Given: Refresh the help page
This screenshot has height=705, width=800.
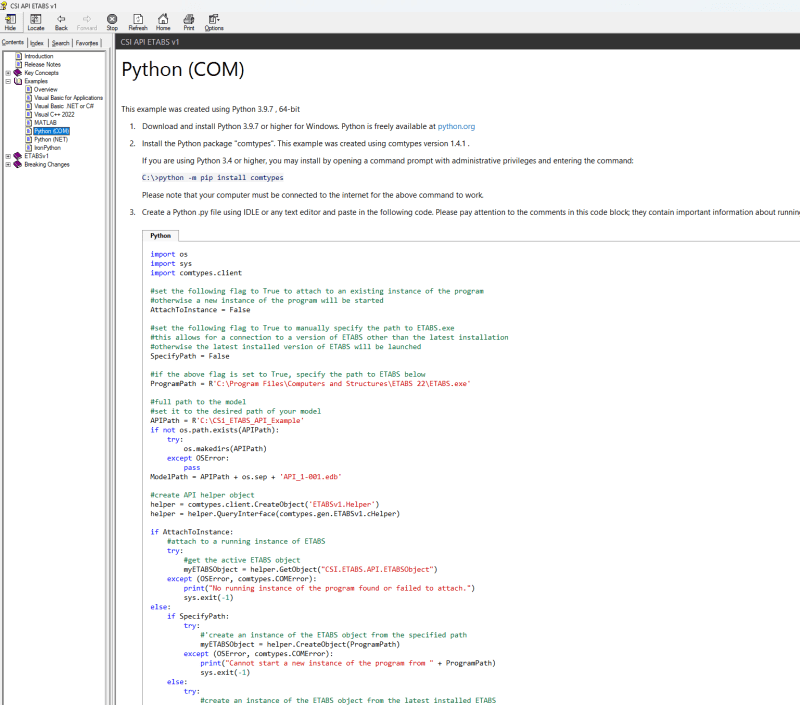Looking at the screenshot, I should pyautogui.click(x=138, y=22).
